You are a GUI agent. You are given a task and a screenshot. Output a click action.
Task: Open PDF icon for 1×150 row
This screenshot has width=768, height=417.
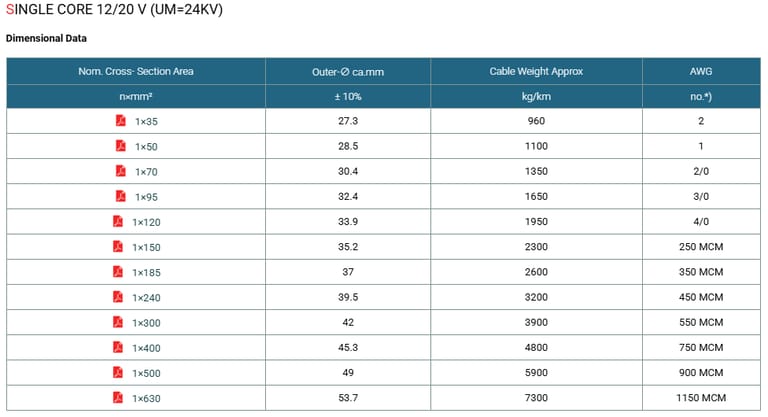coord(118,246)
